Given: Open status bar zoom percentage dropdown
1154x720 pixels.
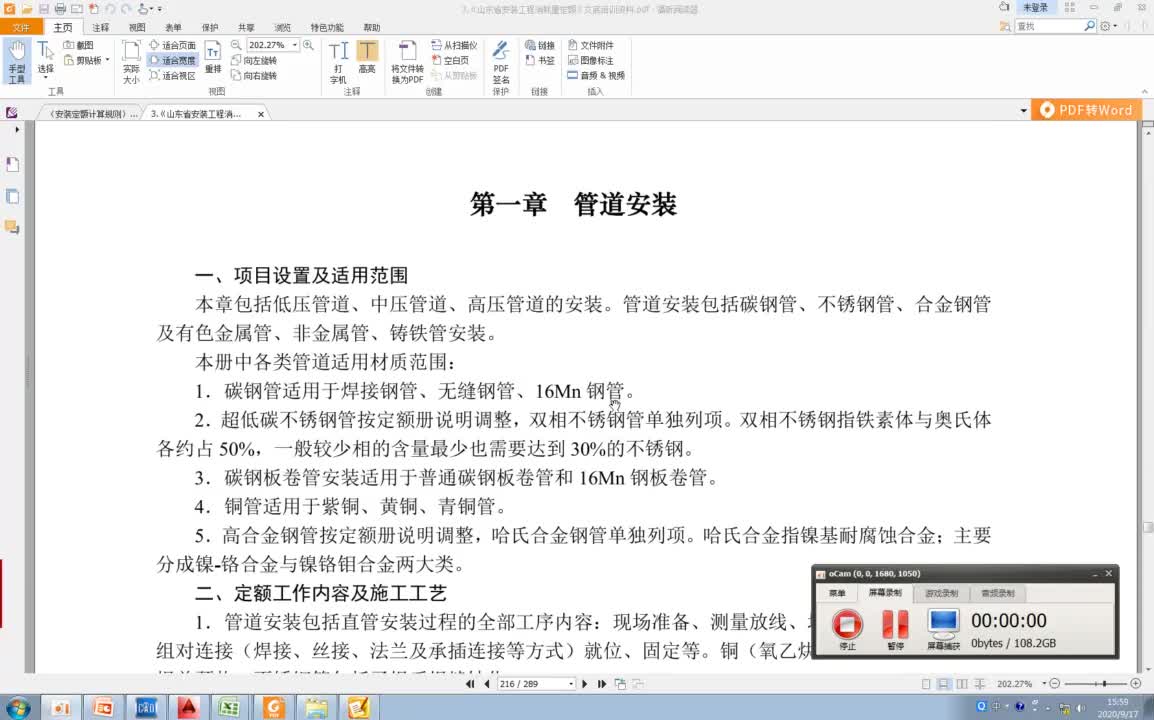Looking at the screenshot, I should (x=1044, y=684).
